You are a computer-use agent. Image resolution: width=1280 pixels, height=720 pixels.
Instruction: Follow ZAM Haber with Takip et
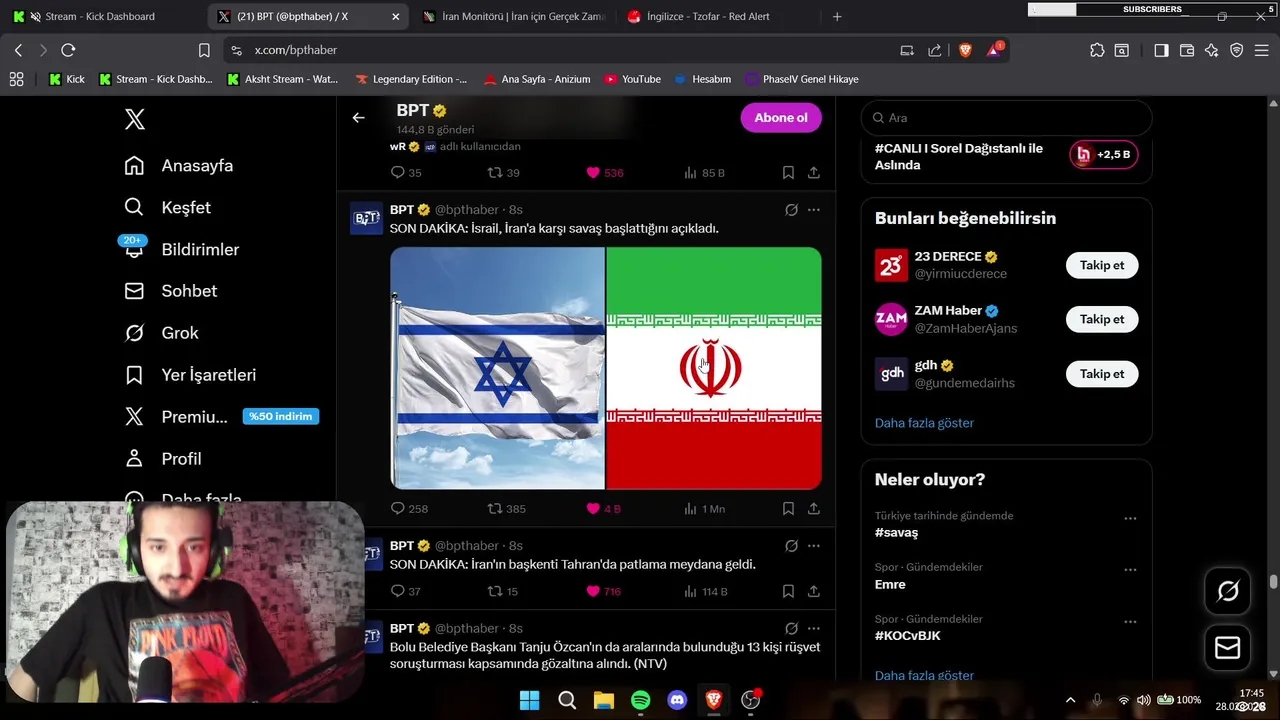click(1102, 319)
